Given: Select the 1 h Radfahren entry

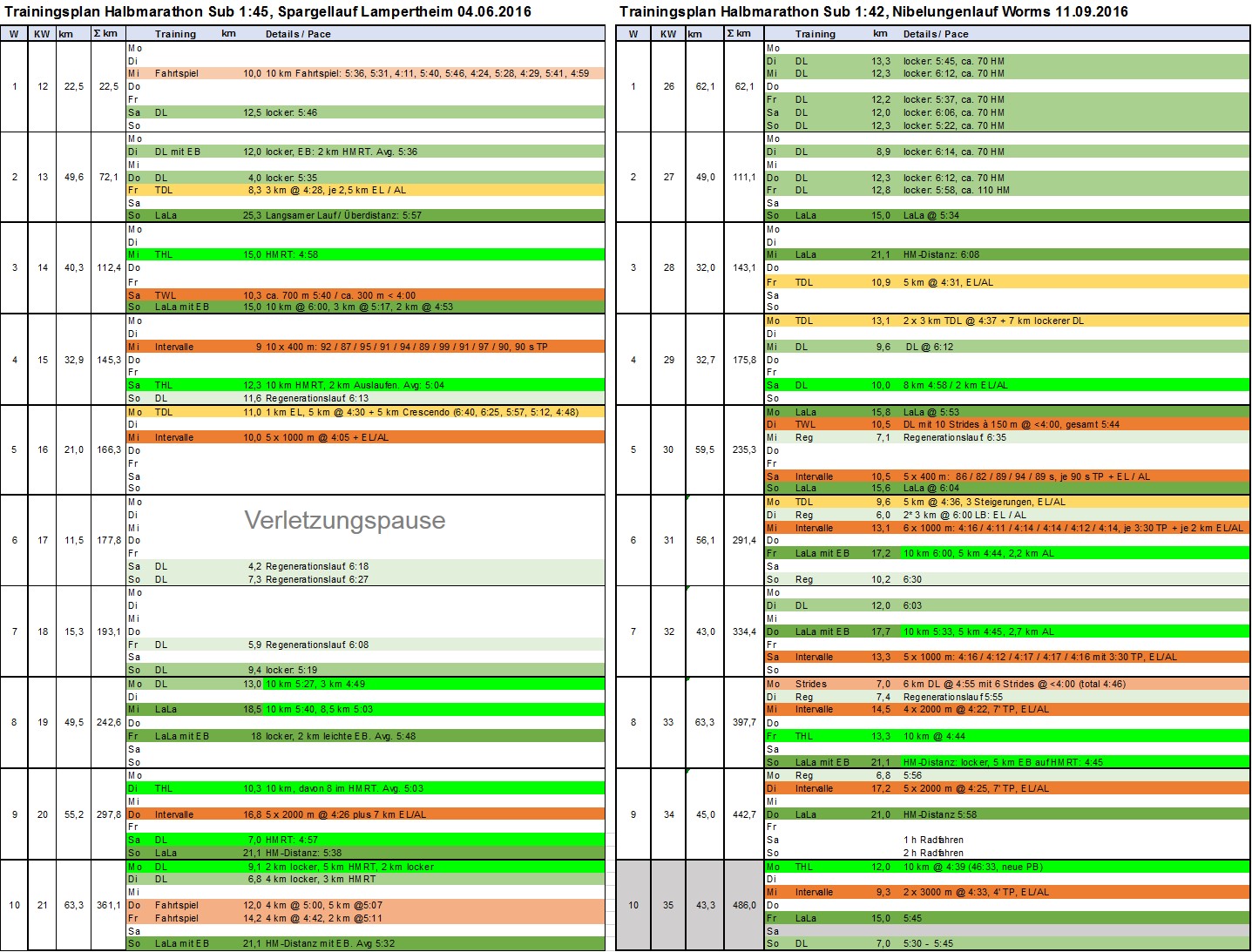Looking at the screenshot, I should pyautogui.click(x=933, y=841).
